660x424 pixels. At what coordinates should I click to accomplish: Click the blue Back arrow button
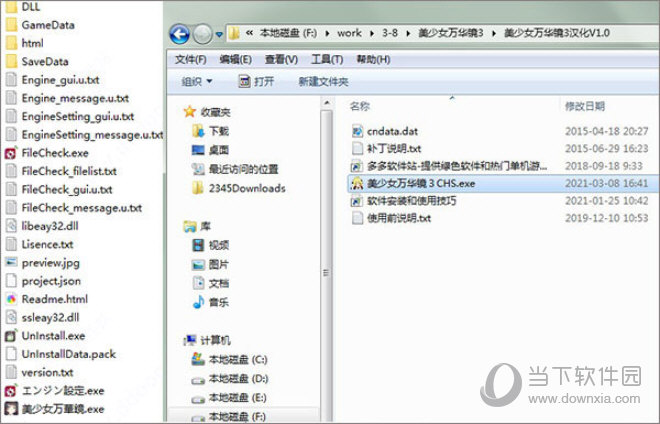180,34
